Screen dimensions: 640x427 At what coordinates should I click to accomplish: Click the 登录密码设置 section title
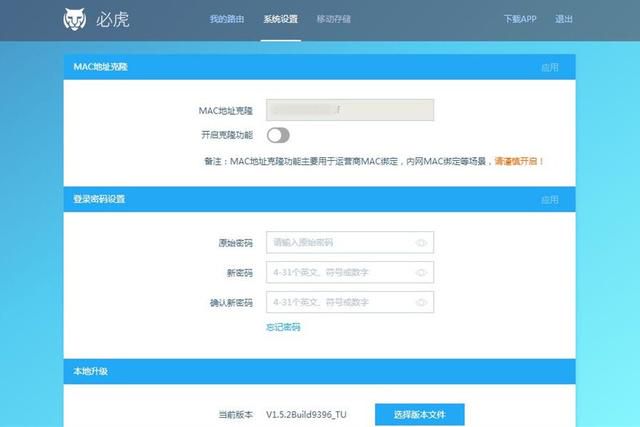point(99,199)
